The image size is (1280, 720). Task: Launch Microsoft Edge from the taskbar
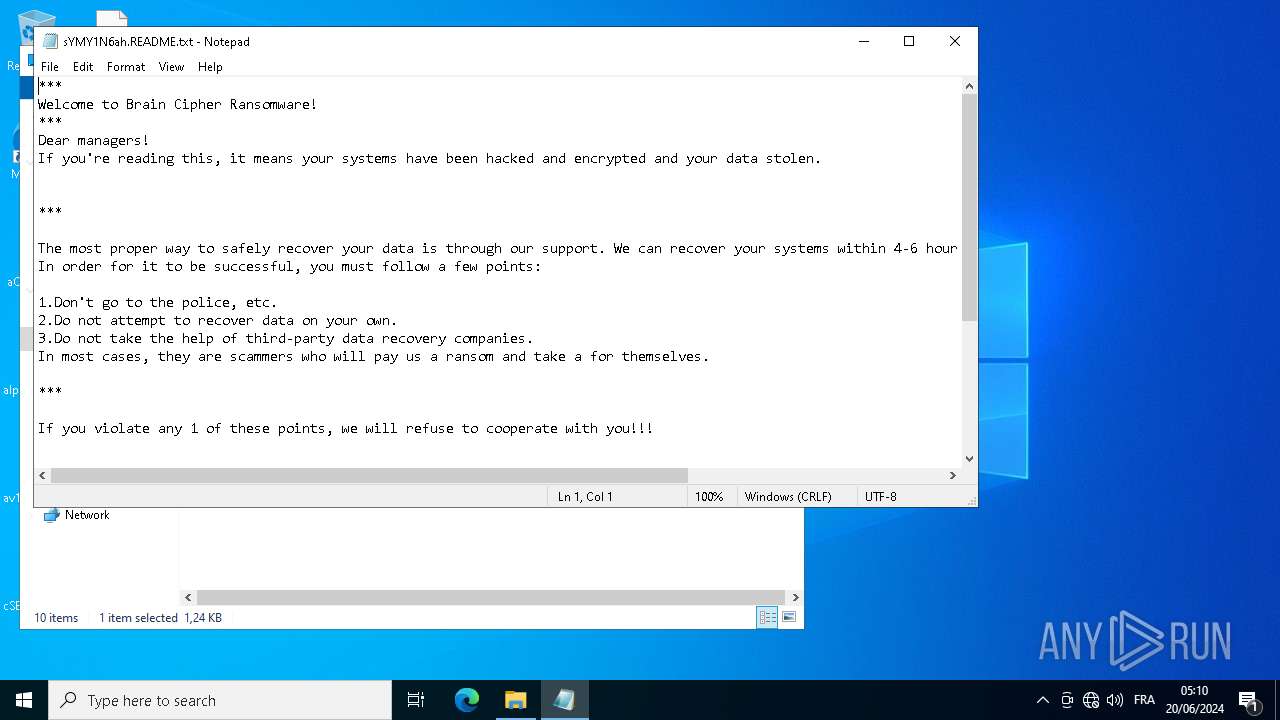[467, 700]
